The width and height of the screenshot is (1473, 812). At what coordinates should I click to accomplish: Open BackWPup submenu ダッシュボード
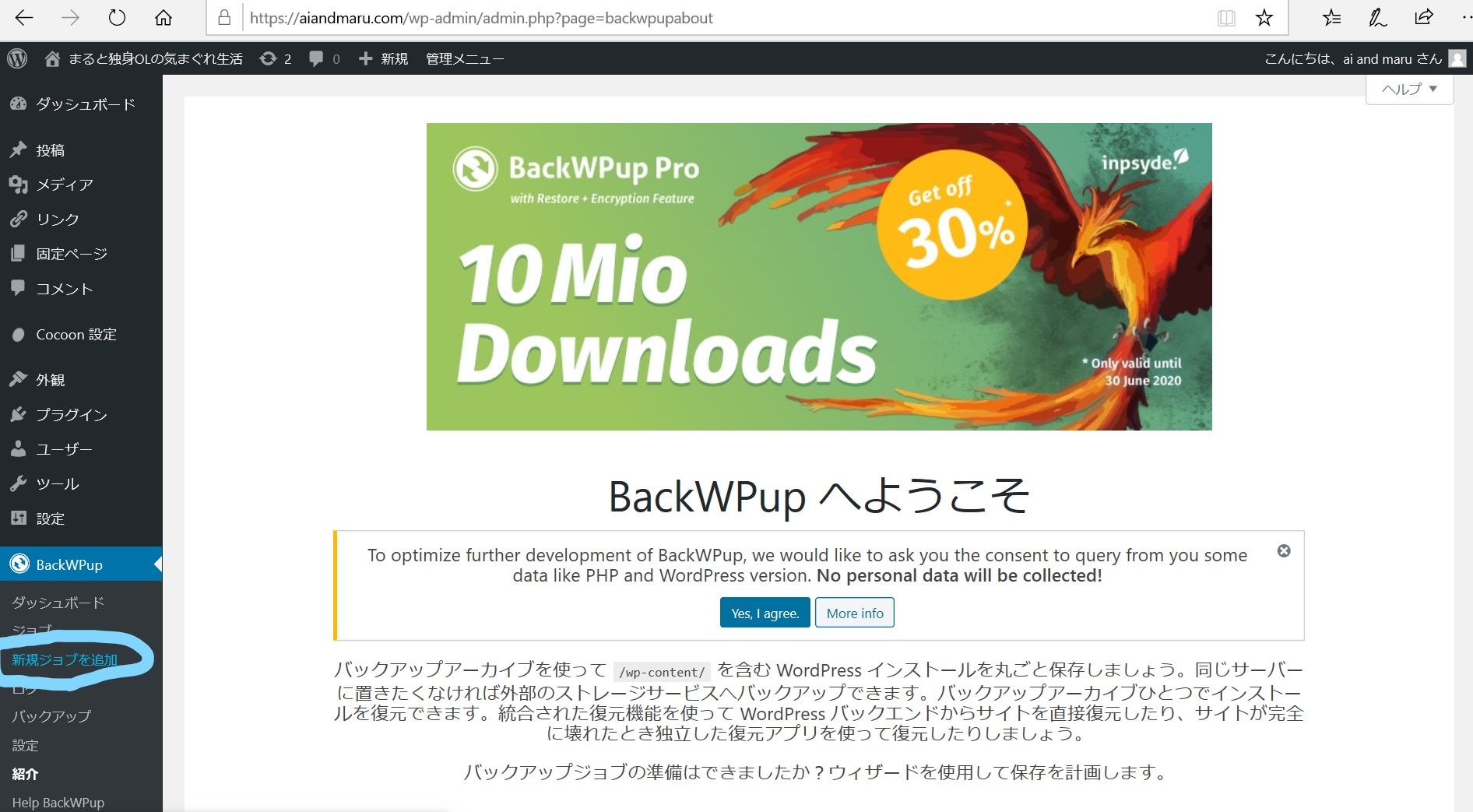[58, 603]
